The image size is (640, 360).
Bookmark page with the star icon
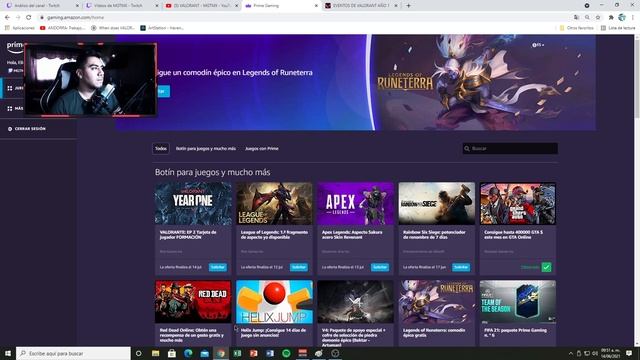pos(598,18)
